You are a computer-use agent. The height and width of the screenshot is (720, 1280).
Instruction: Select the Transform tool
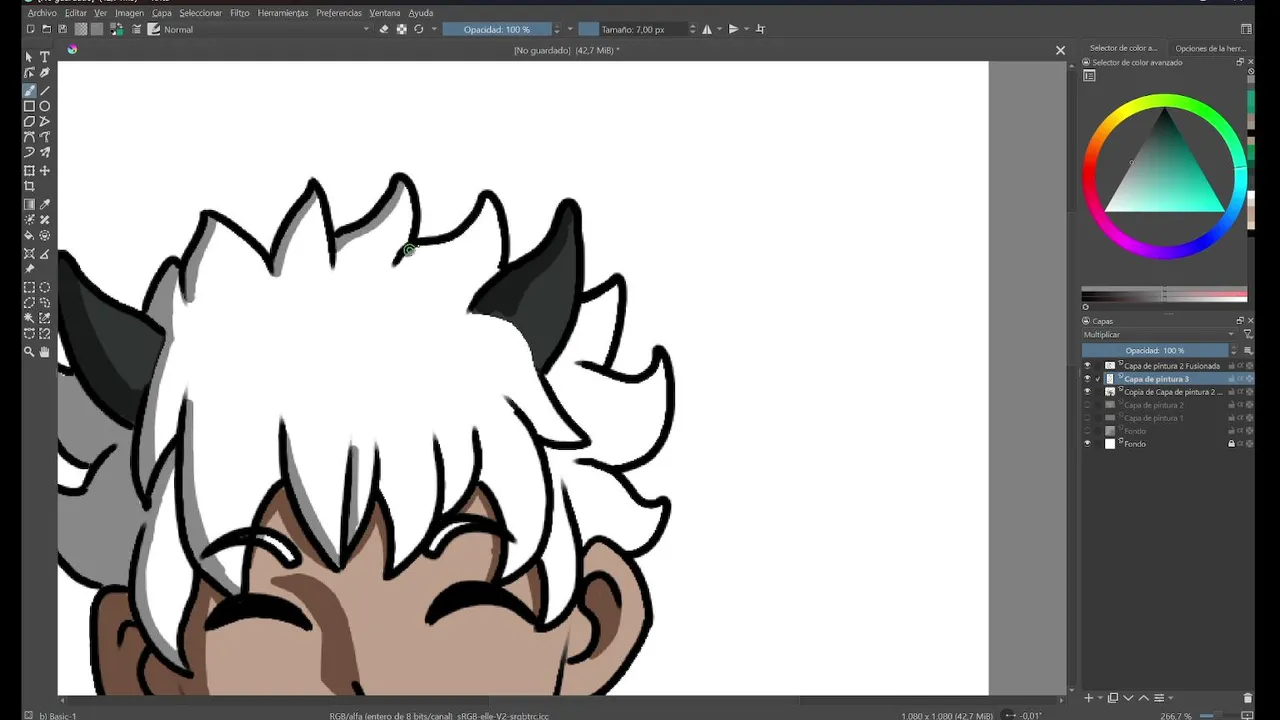coord(29,171)
